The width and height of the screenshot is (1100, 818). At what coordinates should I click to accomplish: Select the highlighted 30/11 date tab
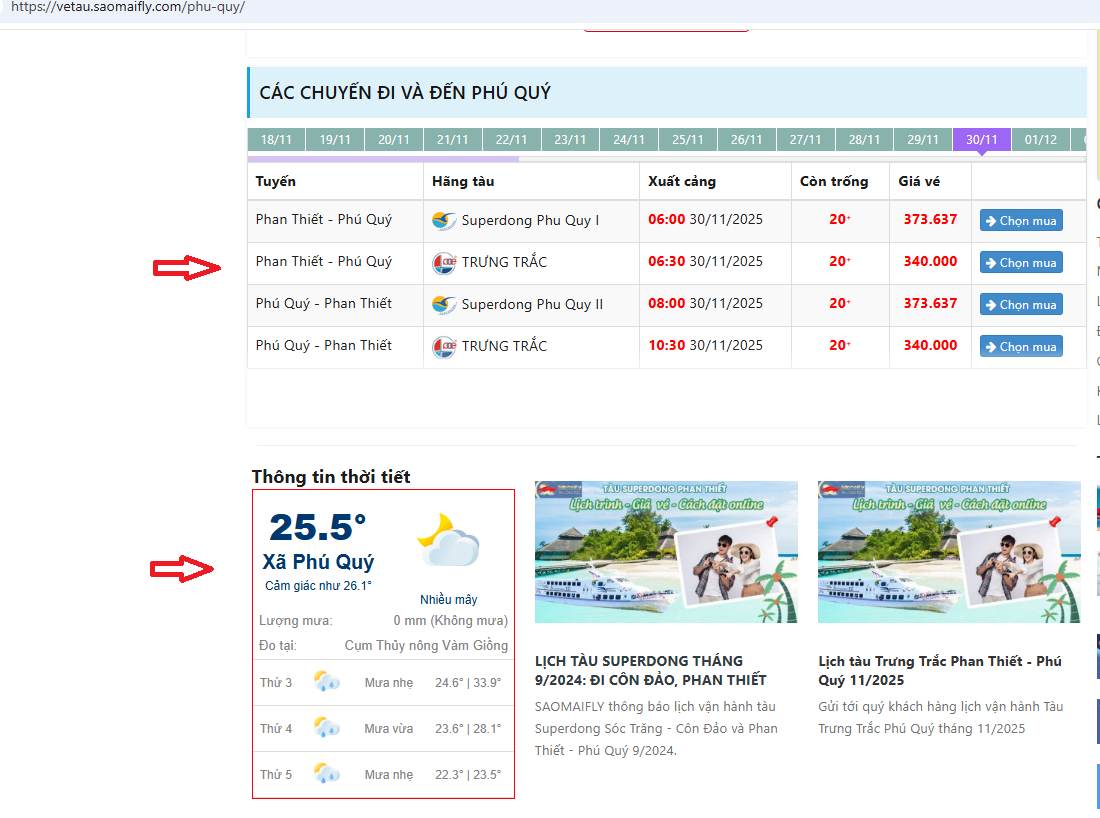[981, 140]
